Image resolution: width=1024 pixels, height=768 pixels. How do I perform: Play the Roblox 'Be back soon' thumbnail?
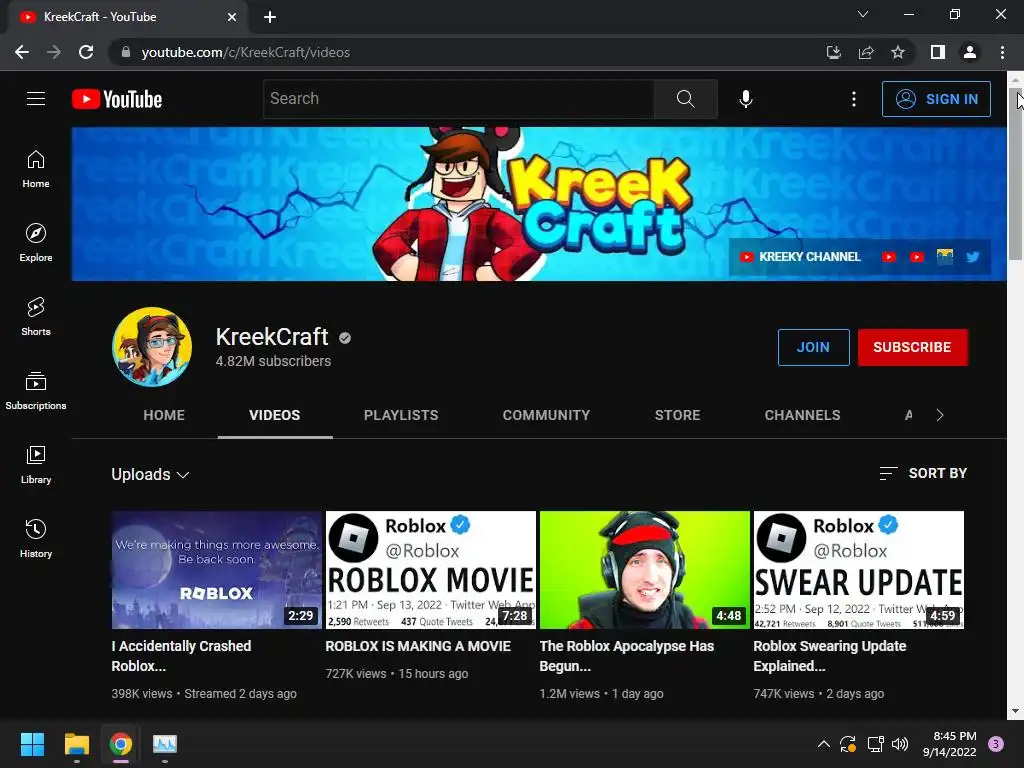pos(216,569)
